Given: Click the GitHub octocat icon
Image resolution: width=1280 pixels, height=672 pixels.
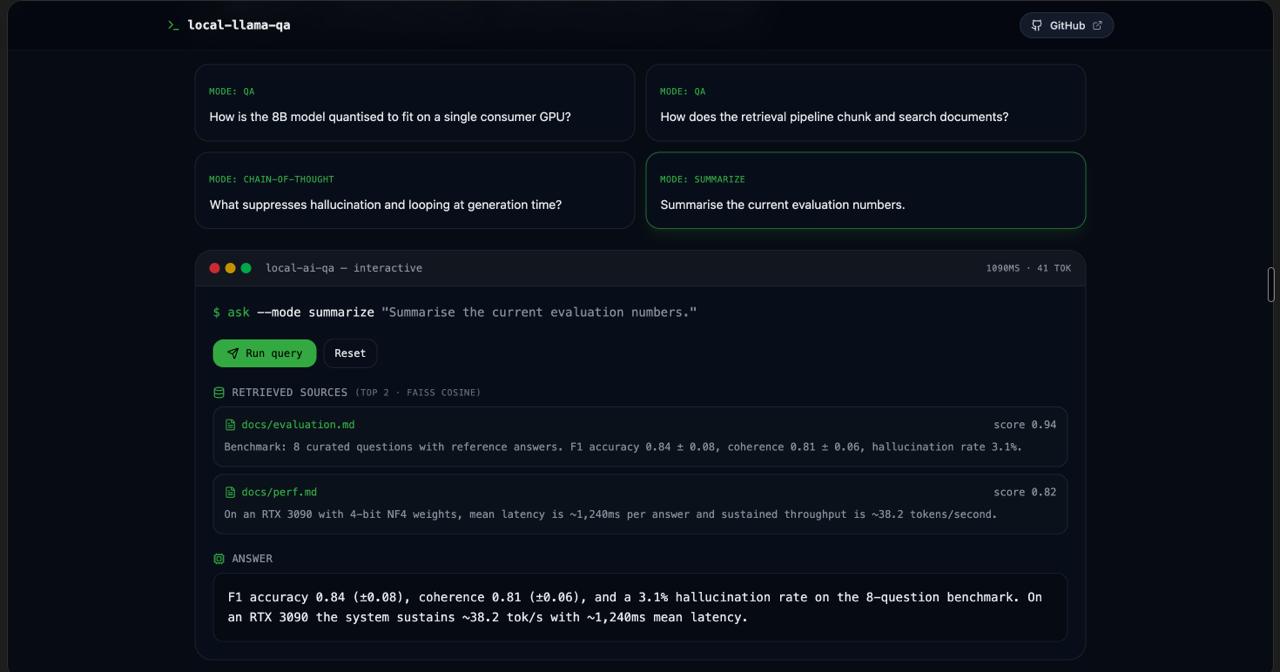Looking at the screenshot, I should tap(1037, 25).
